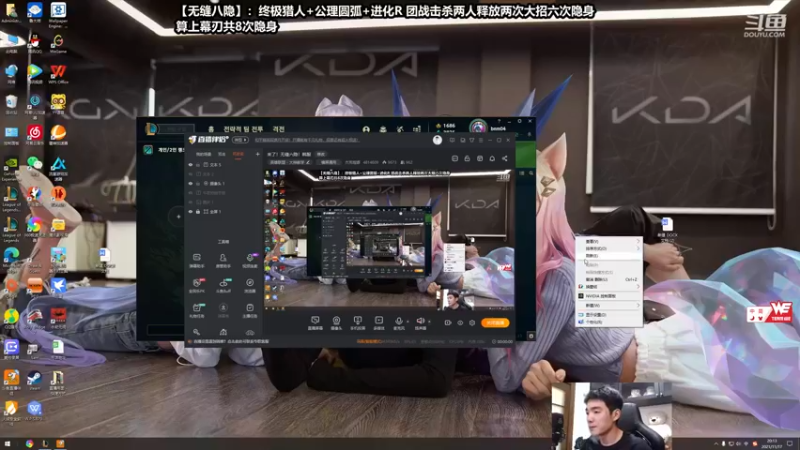Open NVIDIA 控制面板 from the context menu
The image size is (800, 450).
click(609, 296)
